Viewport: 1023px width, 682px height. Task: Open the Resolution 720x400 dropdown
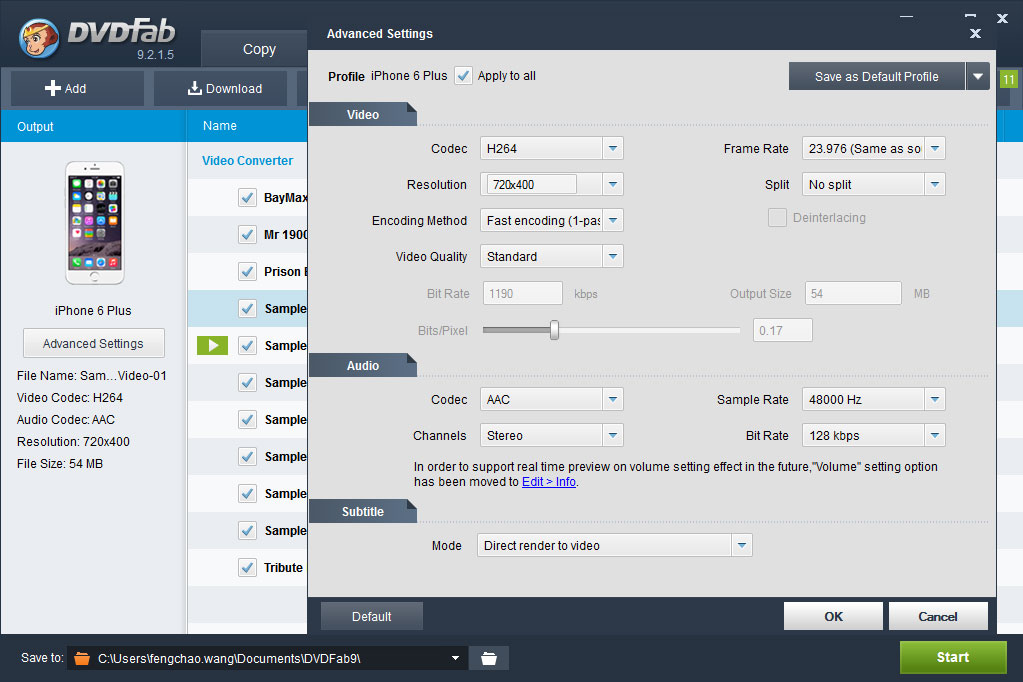tap(613, 184)
